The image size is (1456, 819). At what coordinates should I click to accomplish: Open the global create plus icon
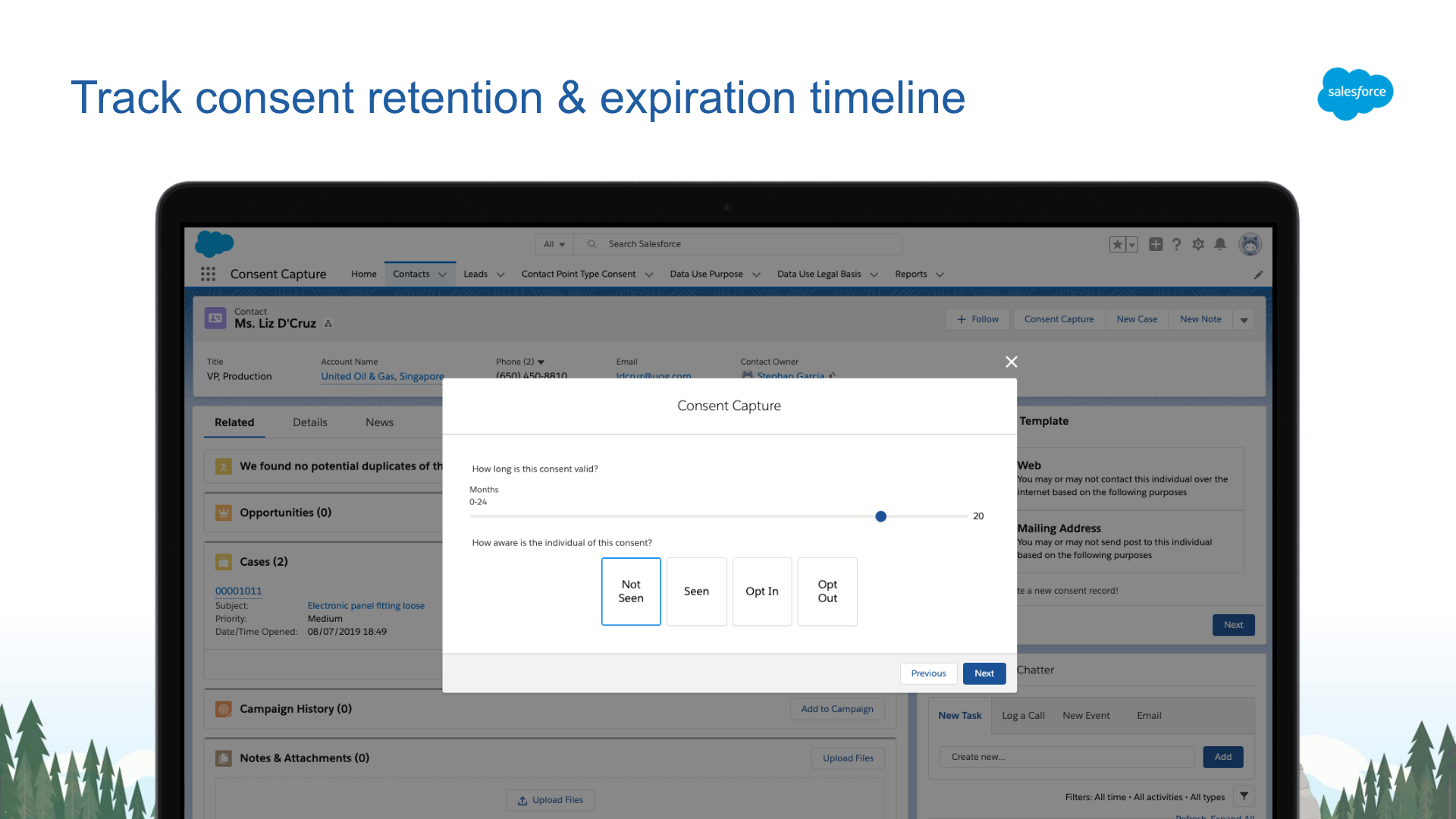(x=1156, y=244)
